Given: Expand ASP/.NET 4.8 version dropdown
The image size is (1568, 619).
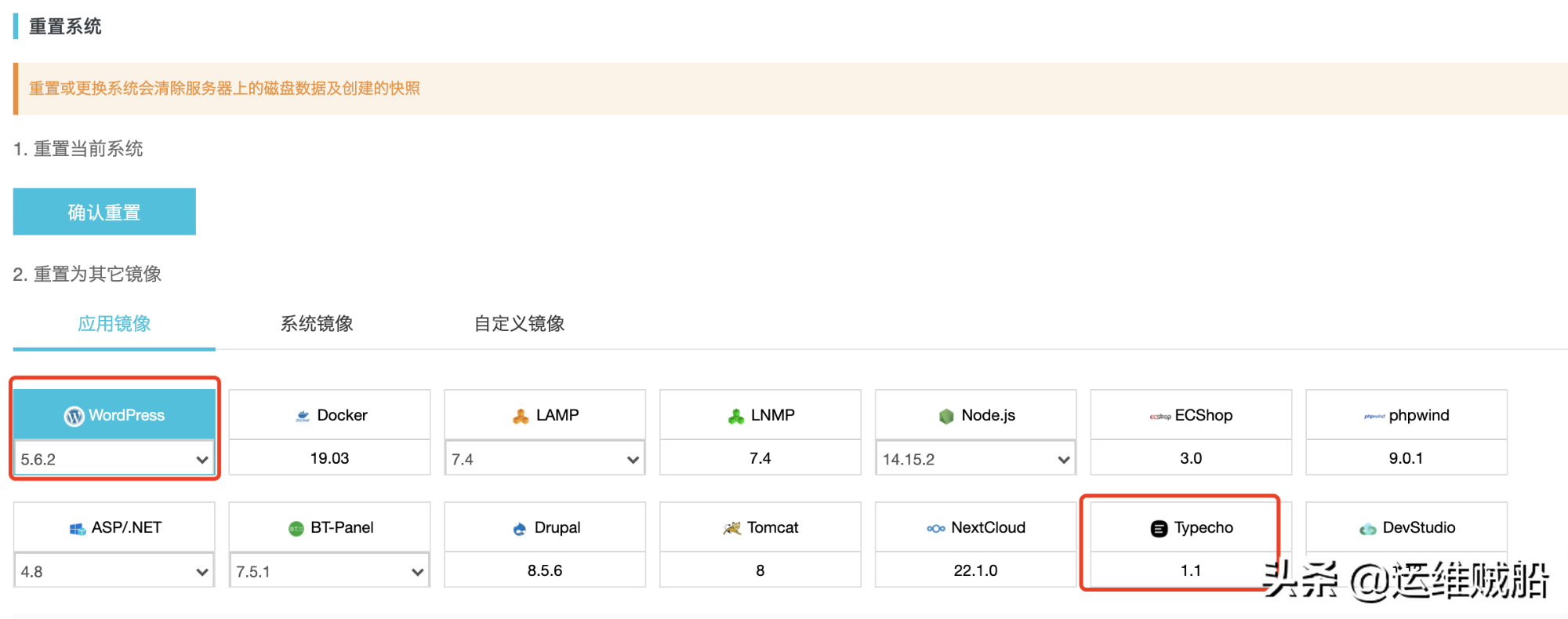Looking at the screenshot, I should (x=114, y=571).
